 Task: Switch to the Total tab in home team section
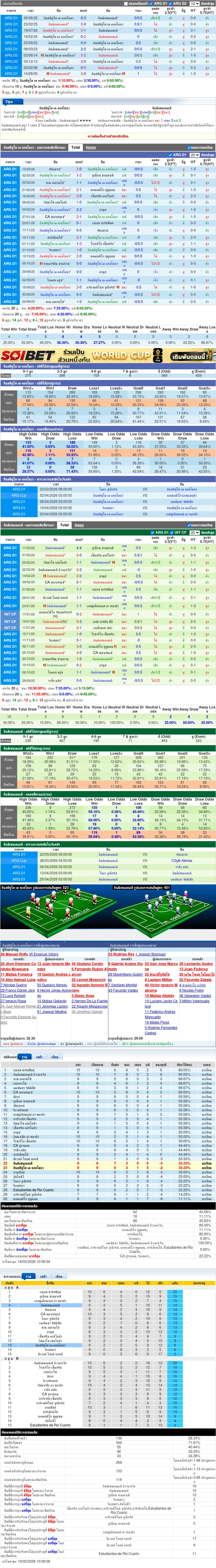pyautogui.click(x=75, y=147)
